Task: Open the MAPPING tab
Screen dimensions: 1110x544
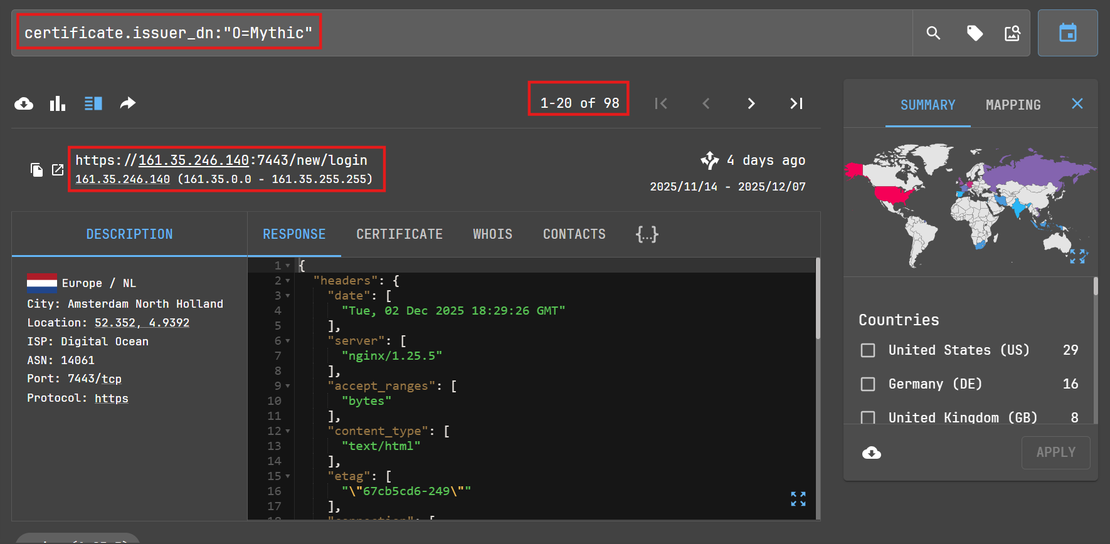Action: point(1013,104)
